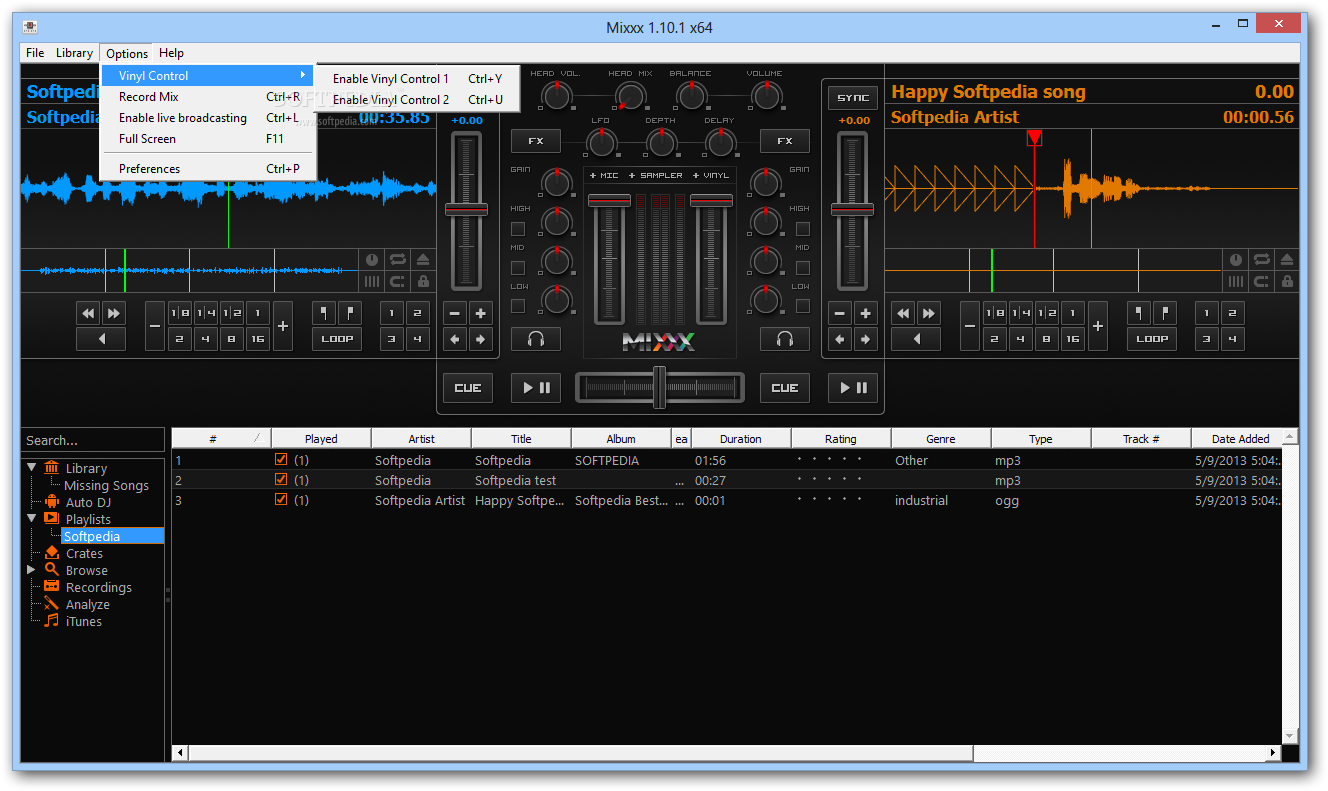Expand the + SAMPLER section
1328x791 pixels.
[656, 176]
